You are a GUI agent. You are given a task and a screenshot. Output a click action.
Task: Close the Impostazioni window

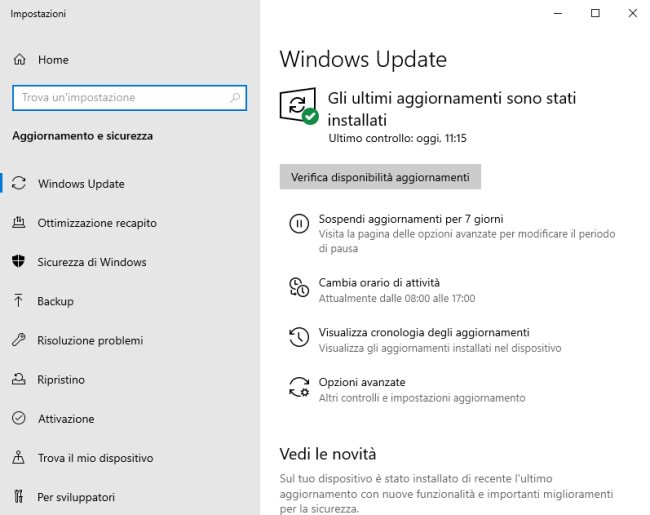click(632, 13)
